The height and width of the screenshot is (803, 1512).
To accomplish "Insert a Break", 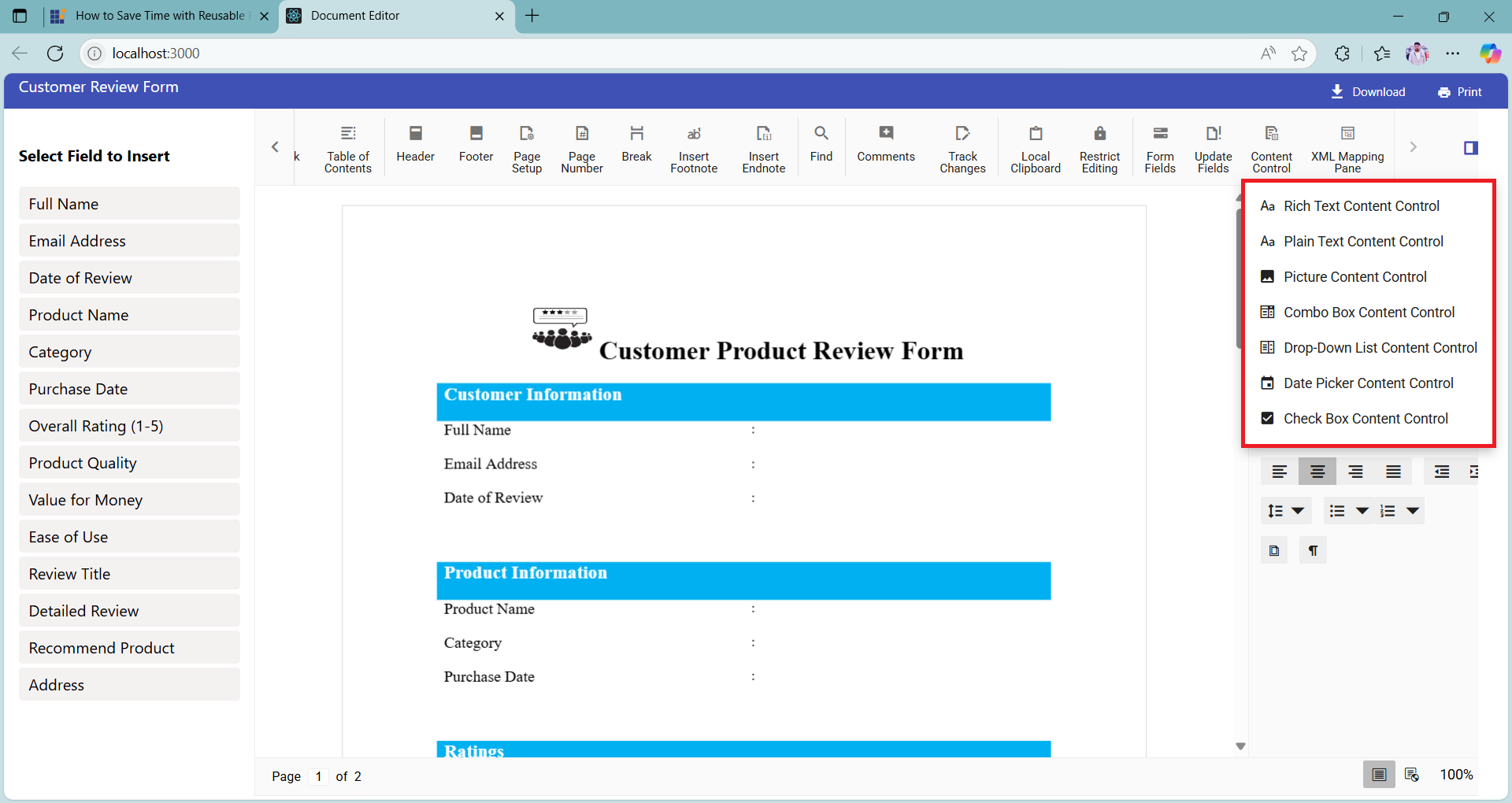I will tap(636, 146).
